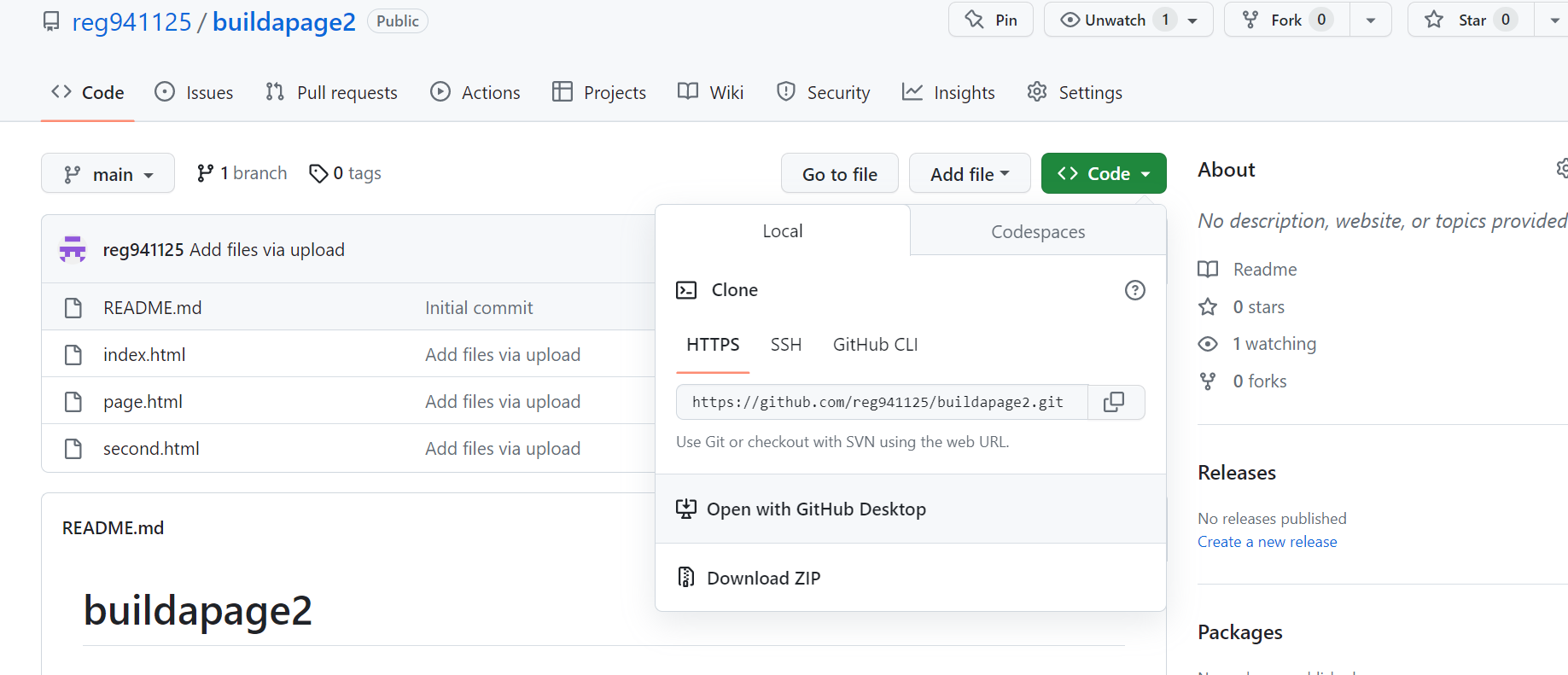Toggle the green Code dropdown button

1104,173
